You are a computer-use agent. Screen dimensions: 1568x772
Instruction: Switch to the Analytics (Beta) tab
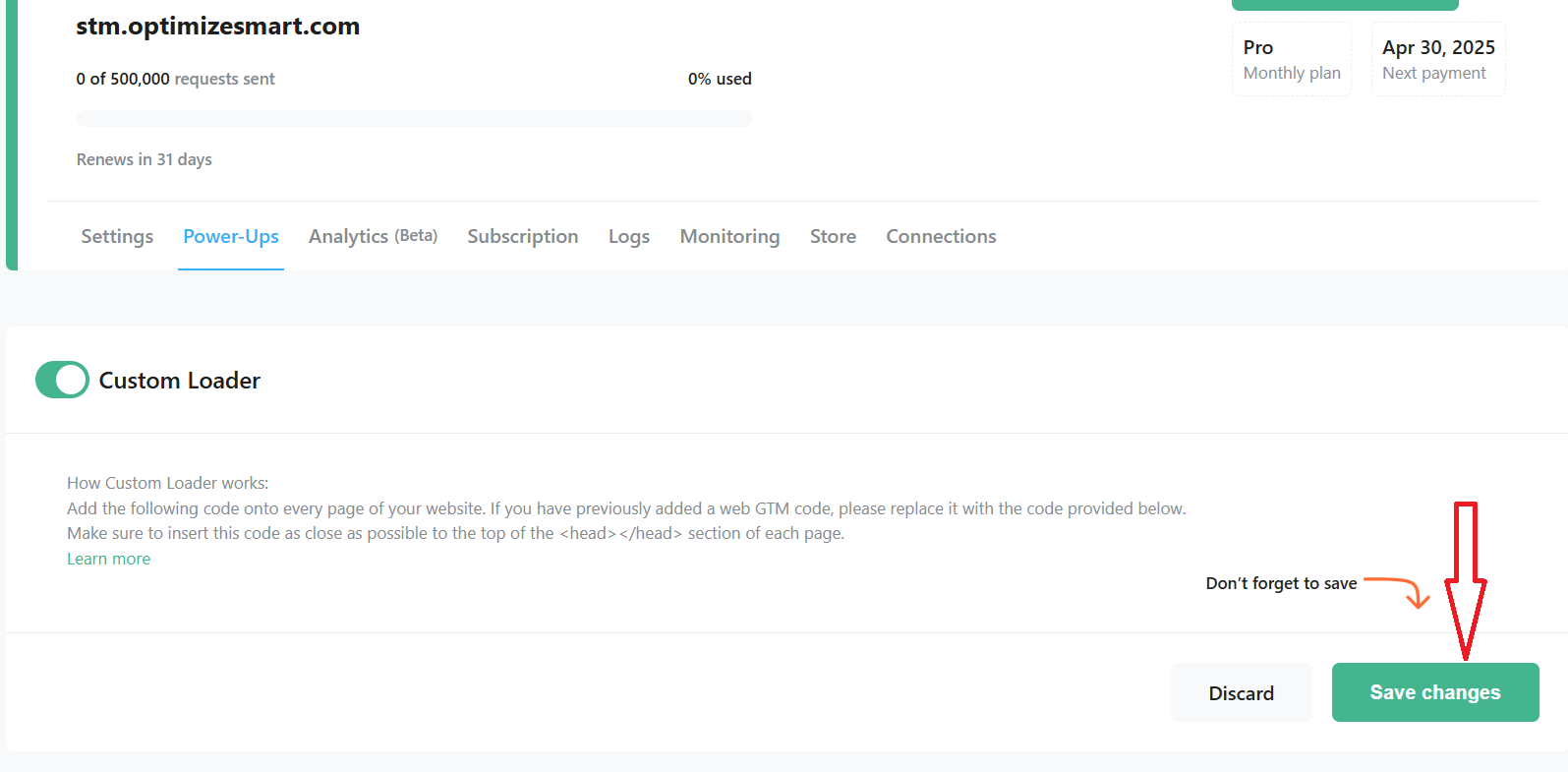pyautogui.click(x=373, y=236)
